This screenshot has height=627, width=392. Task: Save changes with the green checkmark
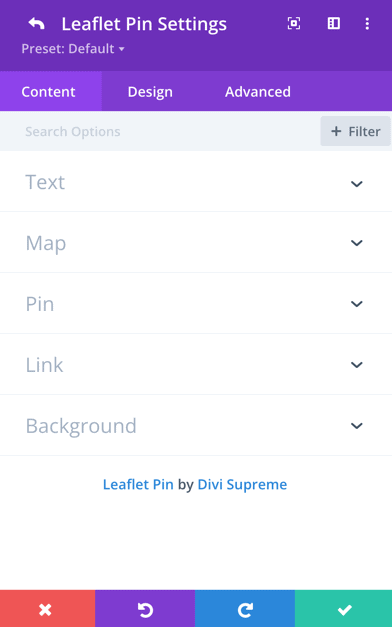tap(344, 609)
